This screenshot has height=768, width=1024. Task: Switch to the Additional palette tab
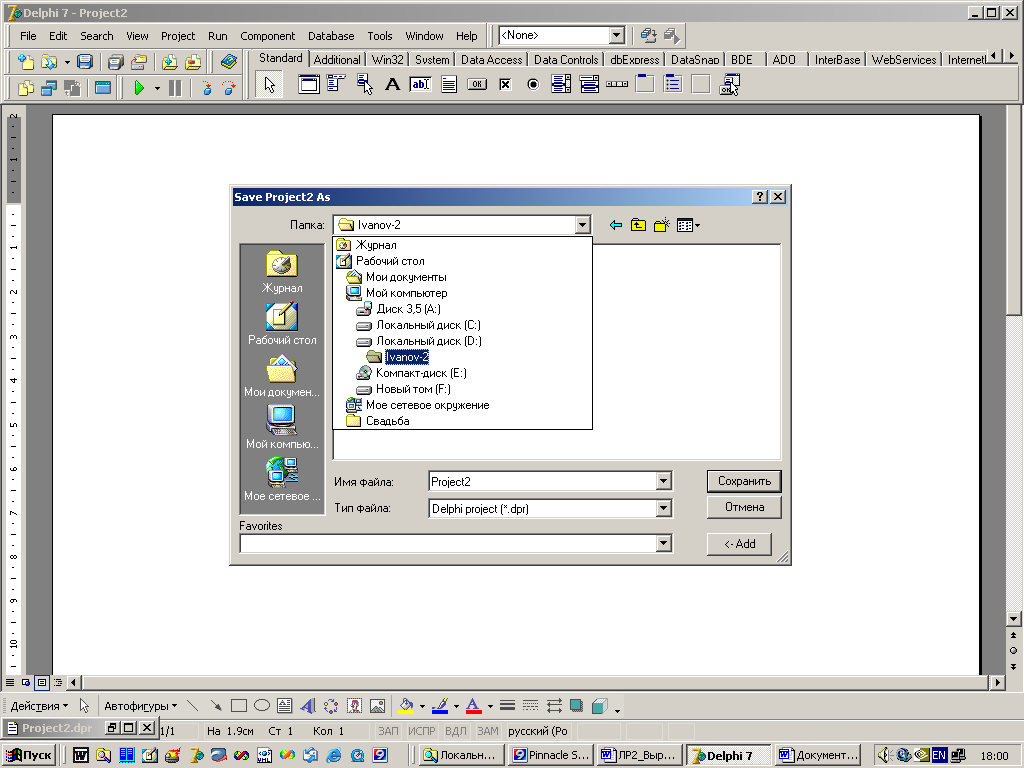(x=336, y=59)
